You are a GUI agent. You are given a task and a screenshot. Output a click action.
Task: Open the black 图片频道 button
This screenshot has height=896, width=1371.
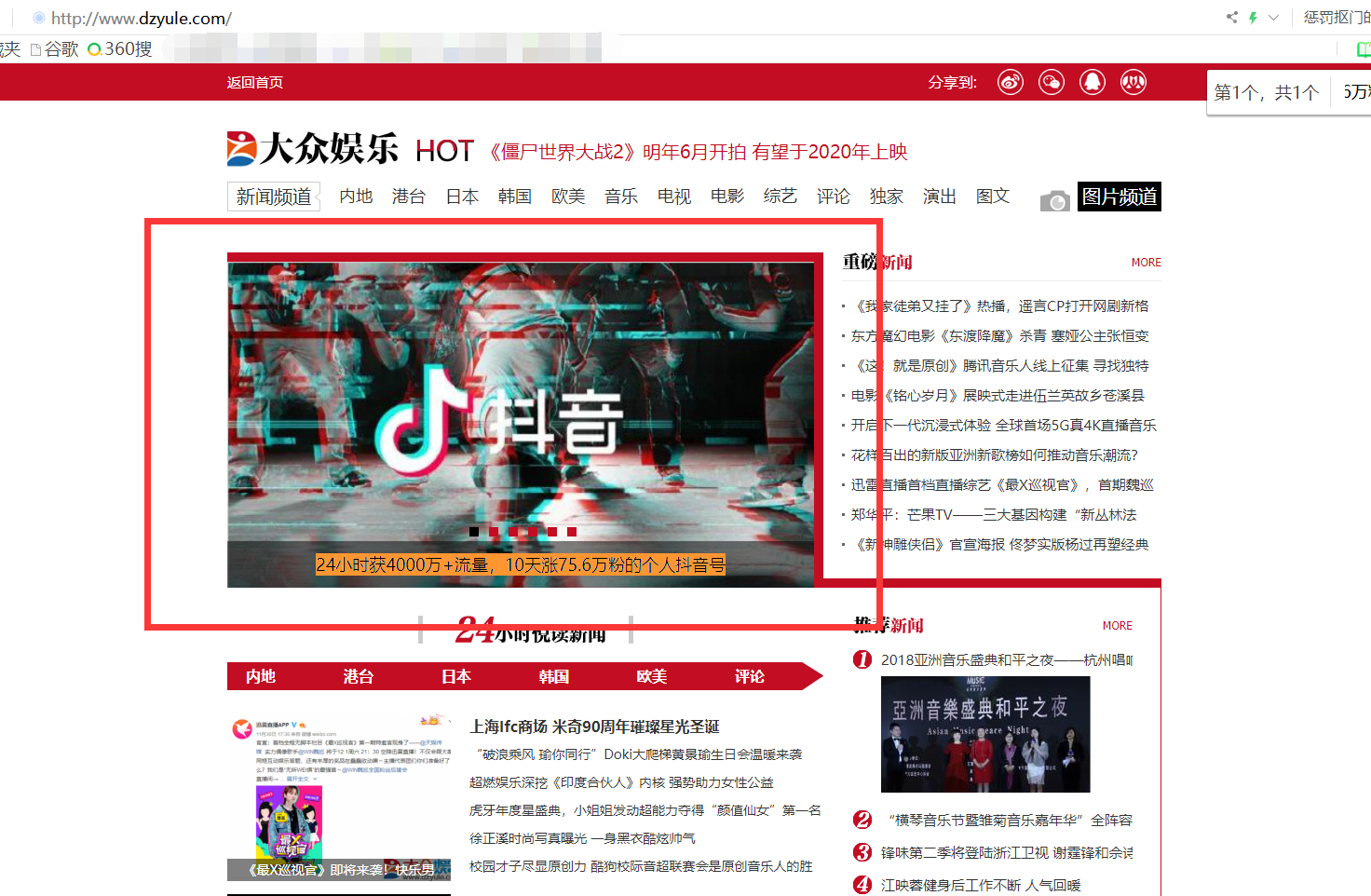pos(1120,197)
